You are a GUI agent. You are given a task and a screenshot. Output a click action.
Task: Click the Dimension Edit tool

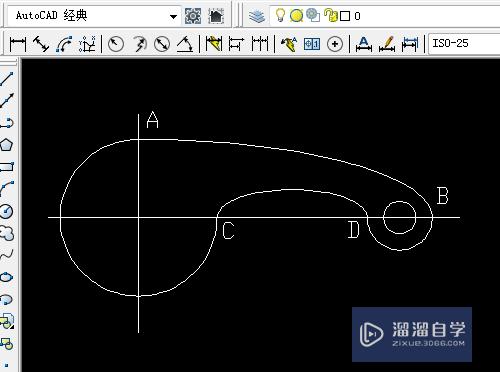364,44
